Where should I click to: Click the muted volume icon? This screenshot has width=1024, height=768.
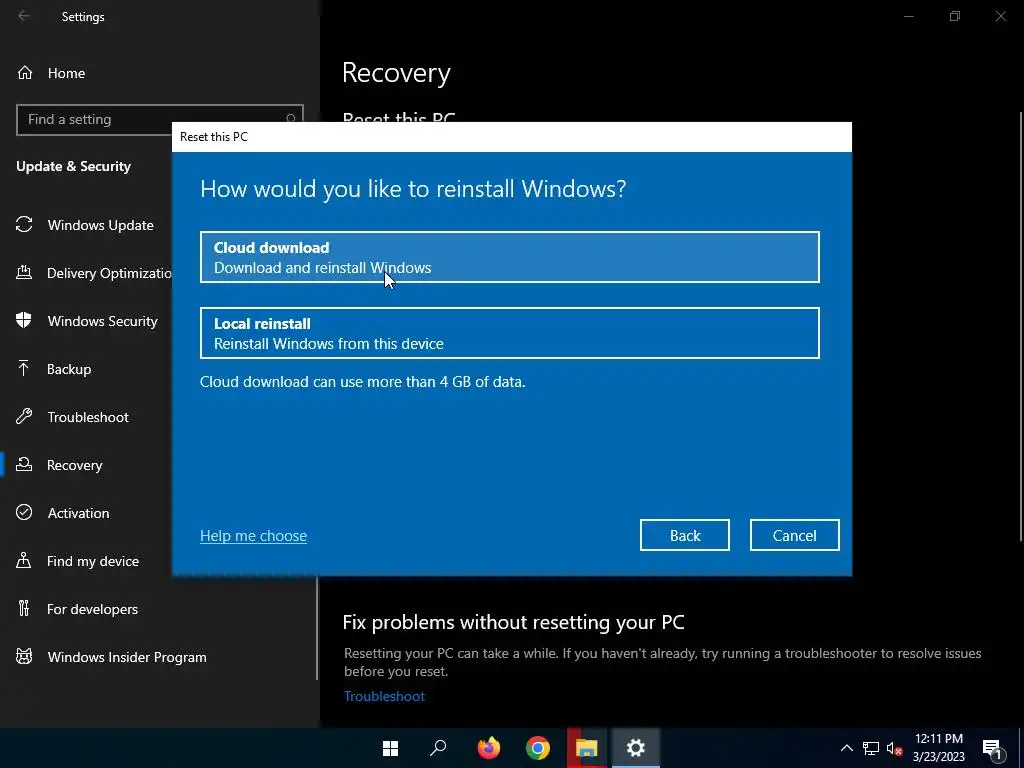(894, 748)
